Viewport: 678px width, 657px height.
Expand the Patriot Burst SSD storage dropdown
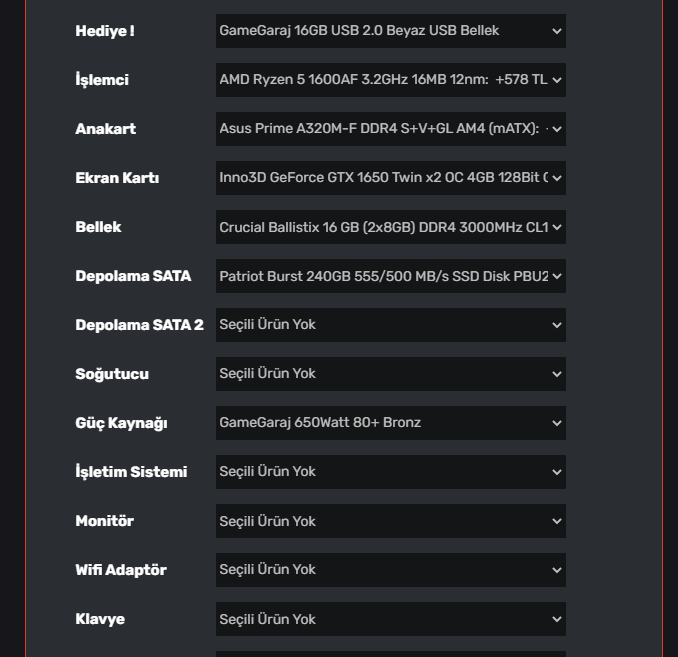pyautogui.click(x=390, y=276)
